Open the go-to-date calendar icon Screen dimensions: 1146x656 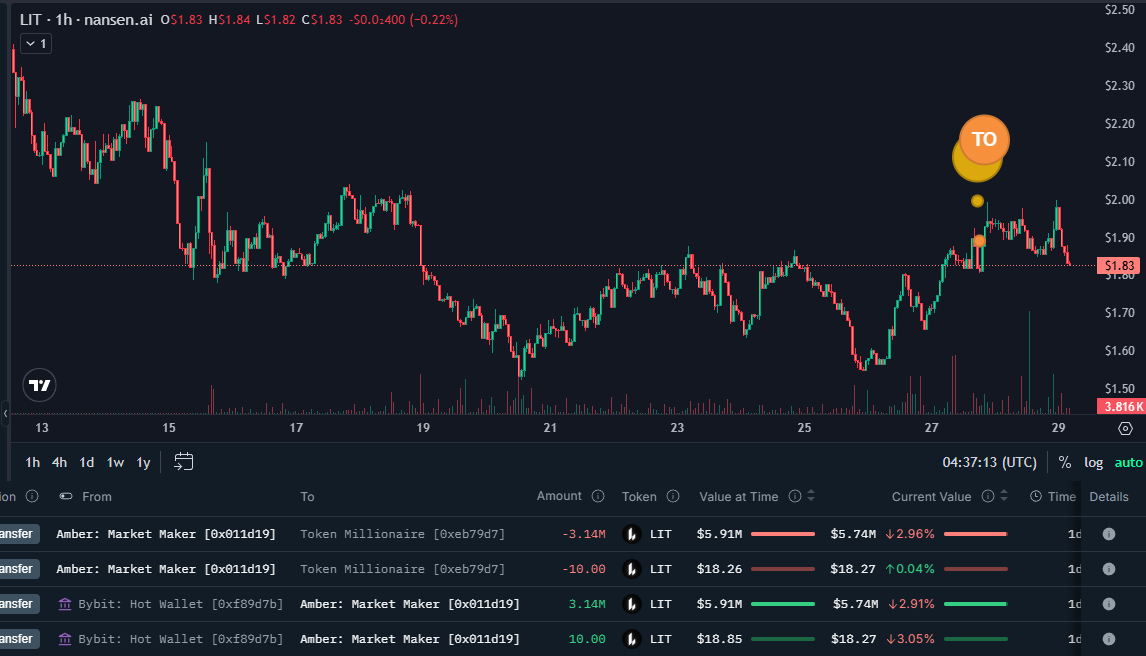click(183, 462)
